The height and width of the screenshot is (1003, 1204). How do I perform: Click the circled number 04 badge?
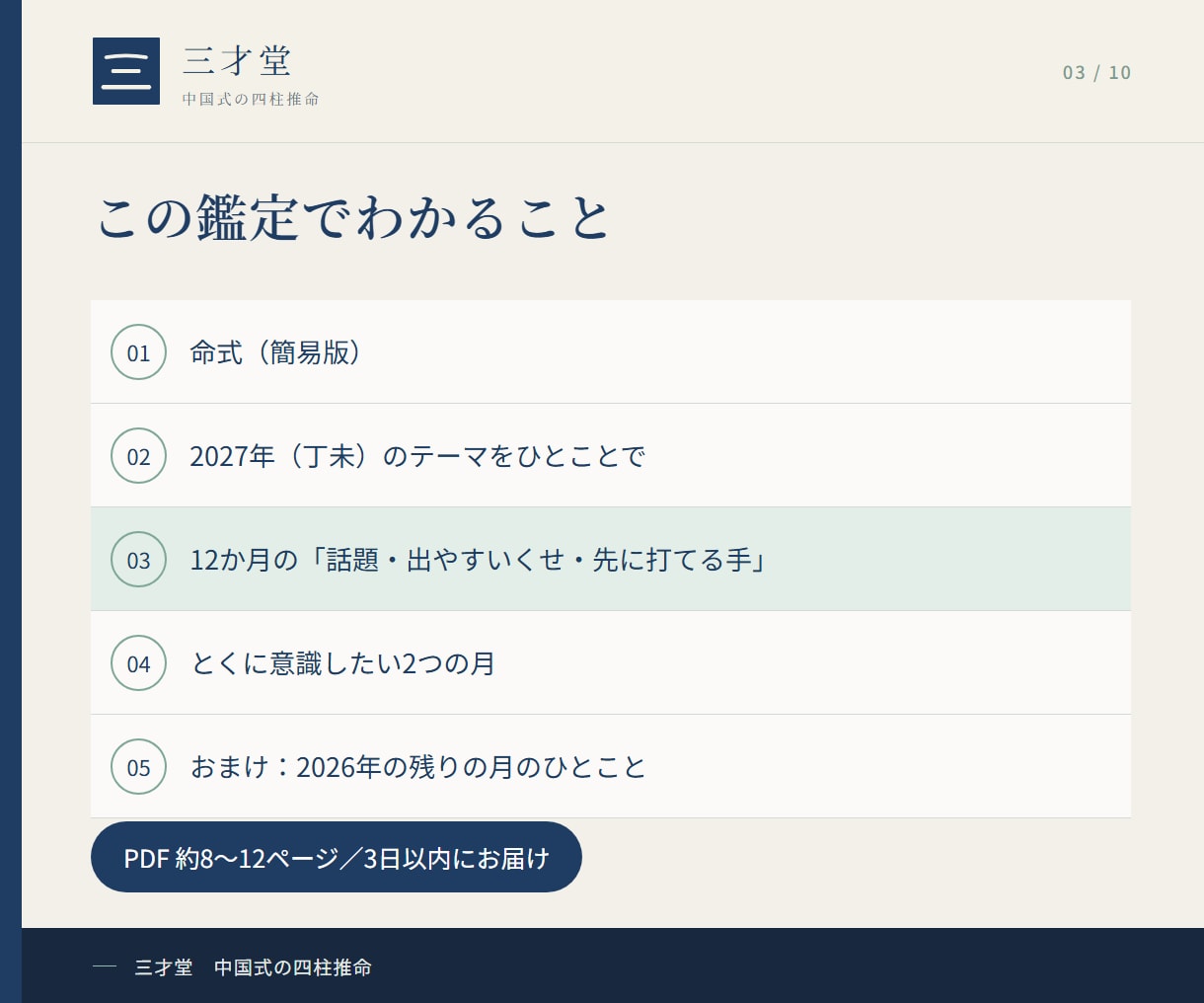coord(138,663)
